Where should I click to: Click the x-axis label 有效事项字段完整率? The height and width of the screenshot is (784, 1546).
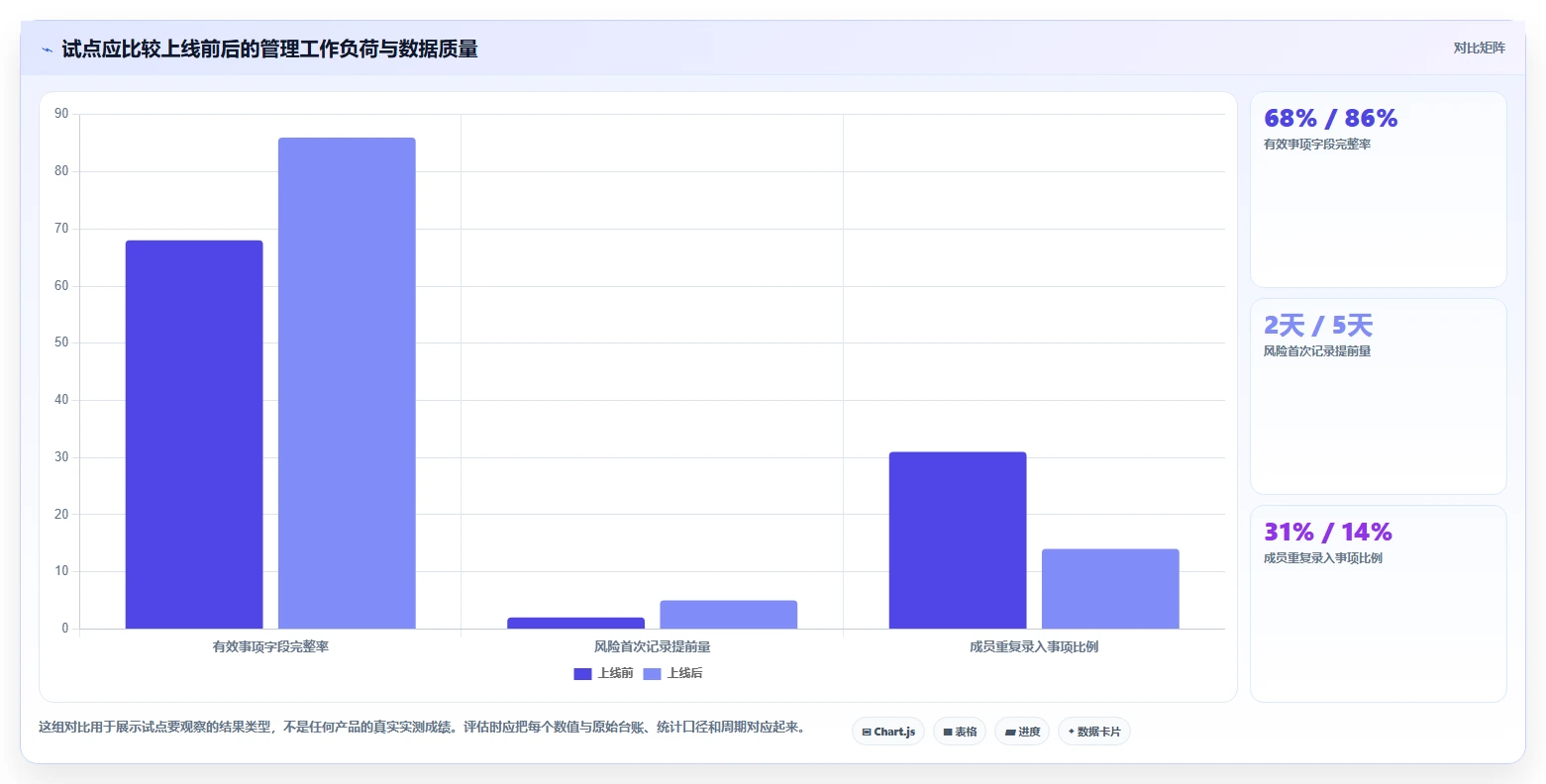tap(270, 647)
